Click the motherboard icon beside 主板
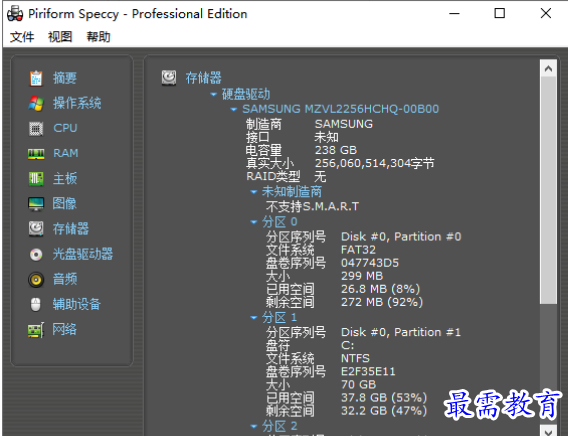 [x=36, y=179]
